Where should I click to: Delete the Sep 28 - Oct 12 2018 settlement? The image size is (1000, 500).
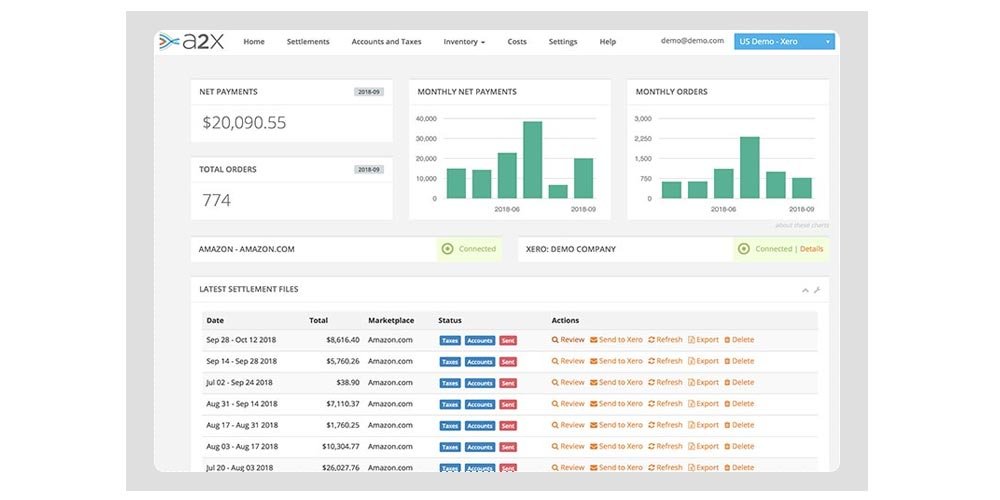click(739, 340)
